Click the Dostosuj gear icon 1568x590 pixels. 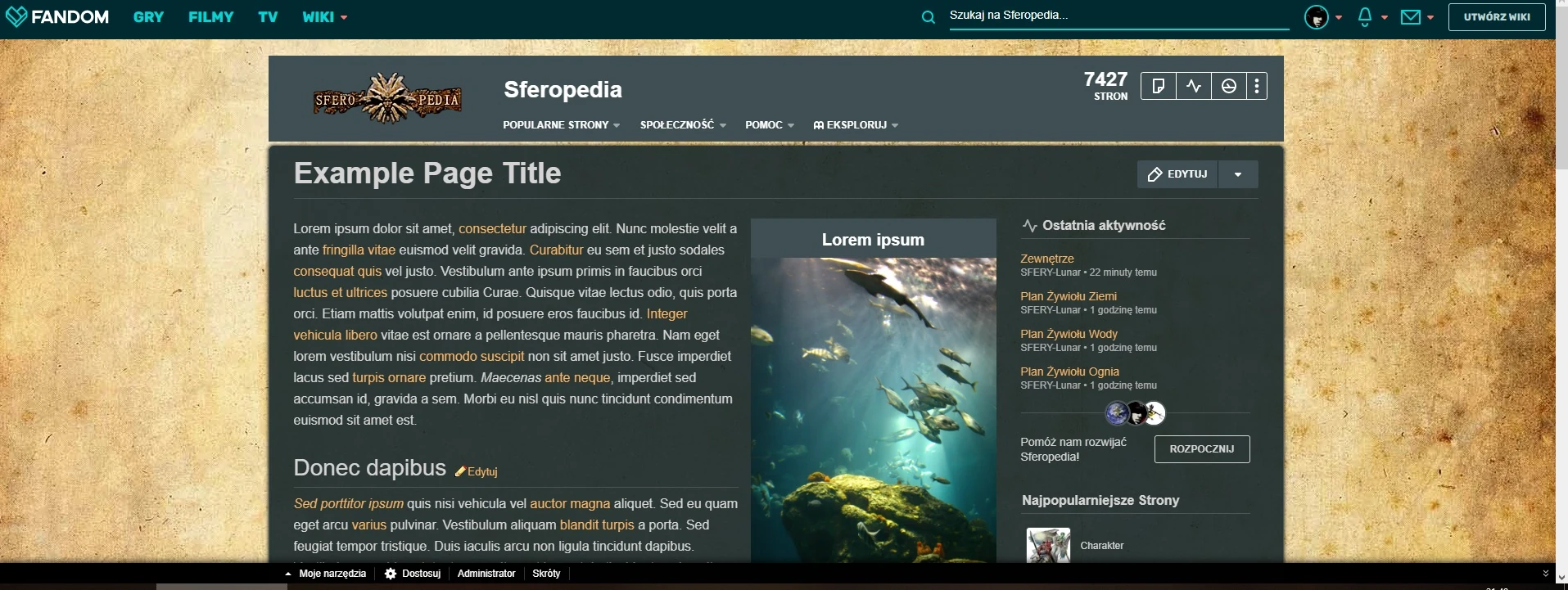point(391,574)
